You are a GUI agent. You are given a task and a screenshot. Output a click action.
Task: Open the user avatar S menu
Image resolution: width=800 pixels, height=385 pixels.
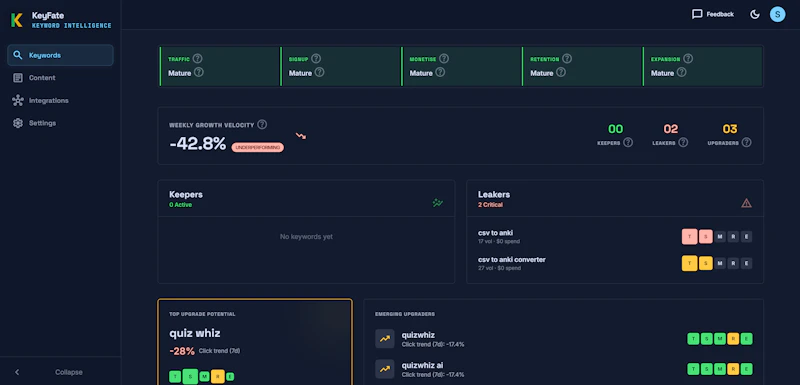pyautogui.click(x=778, y=14)
